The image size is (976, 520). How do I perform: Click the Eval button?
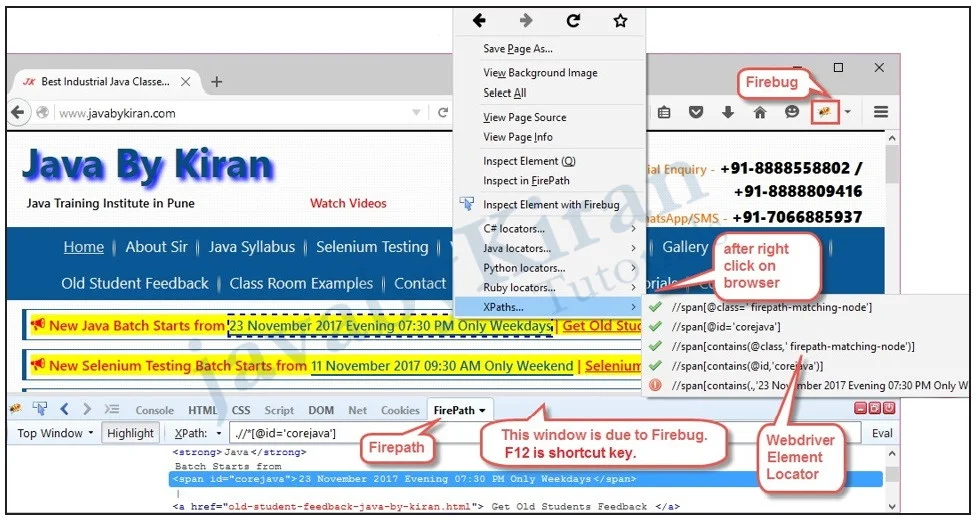[x=881, y=433]
